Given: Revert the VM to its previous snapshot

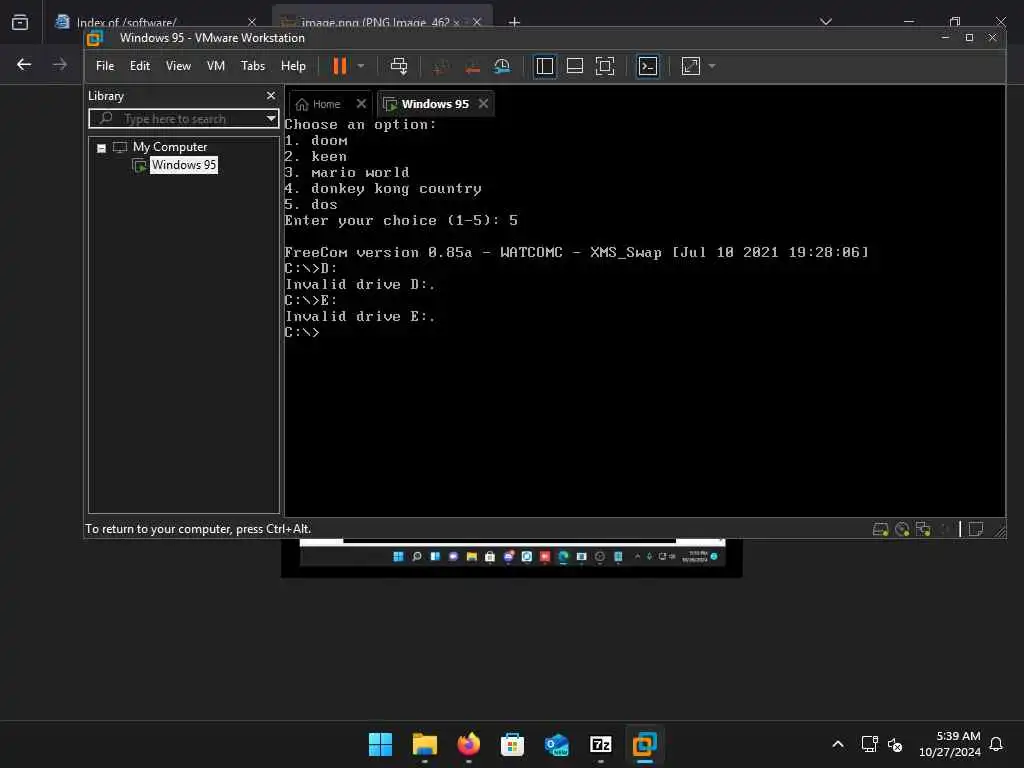Looking at the screenshot, I should [472, 66].
